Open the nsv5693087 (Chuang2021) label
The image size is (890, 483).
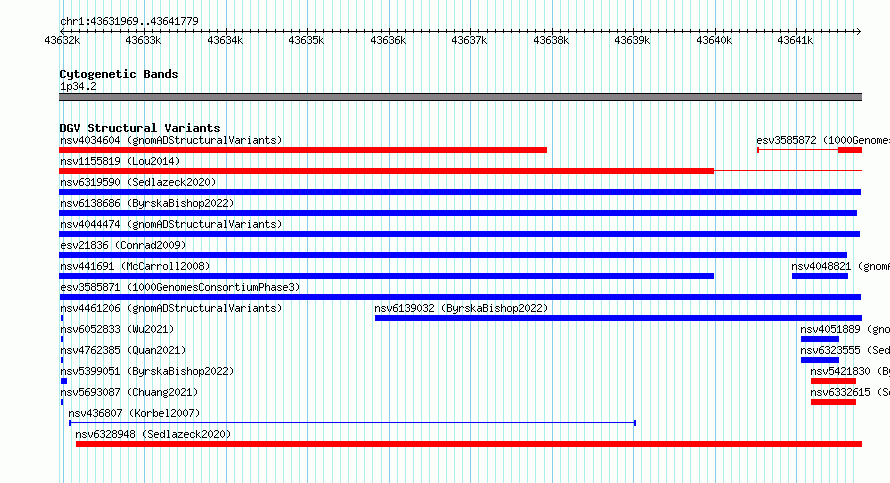[129, 392]
